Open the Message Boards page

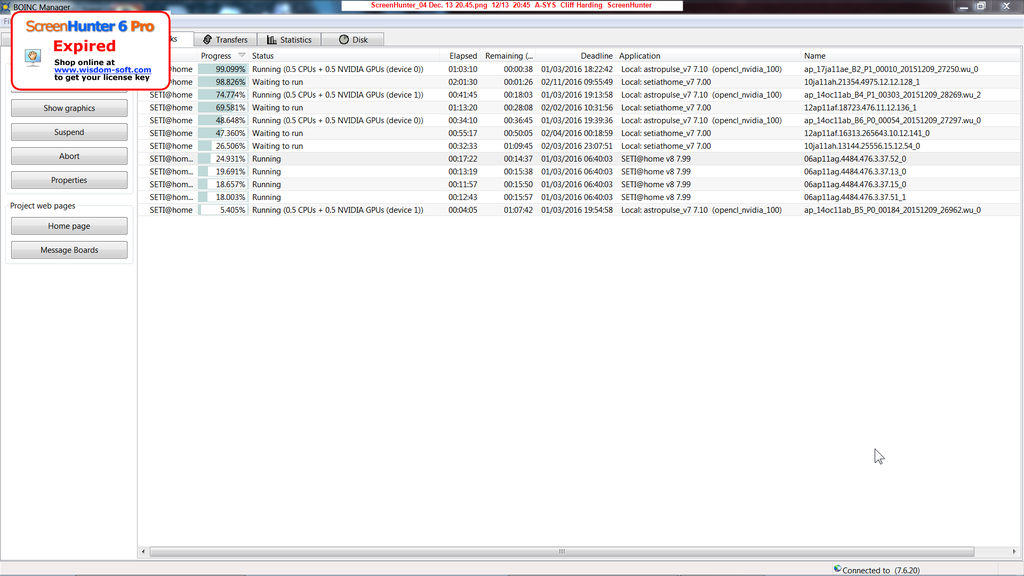69,250
